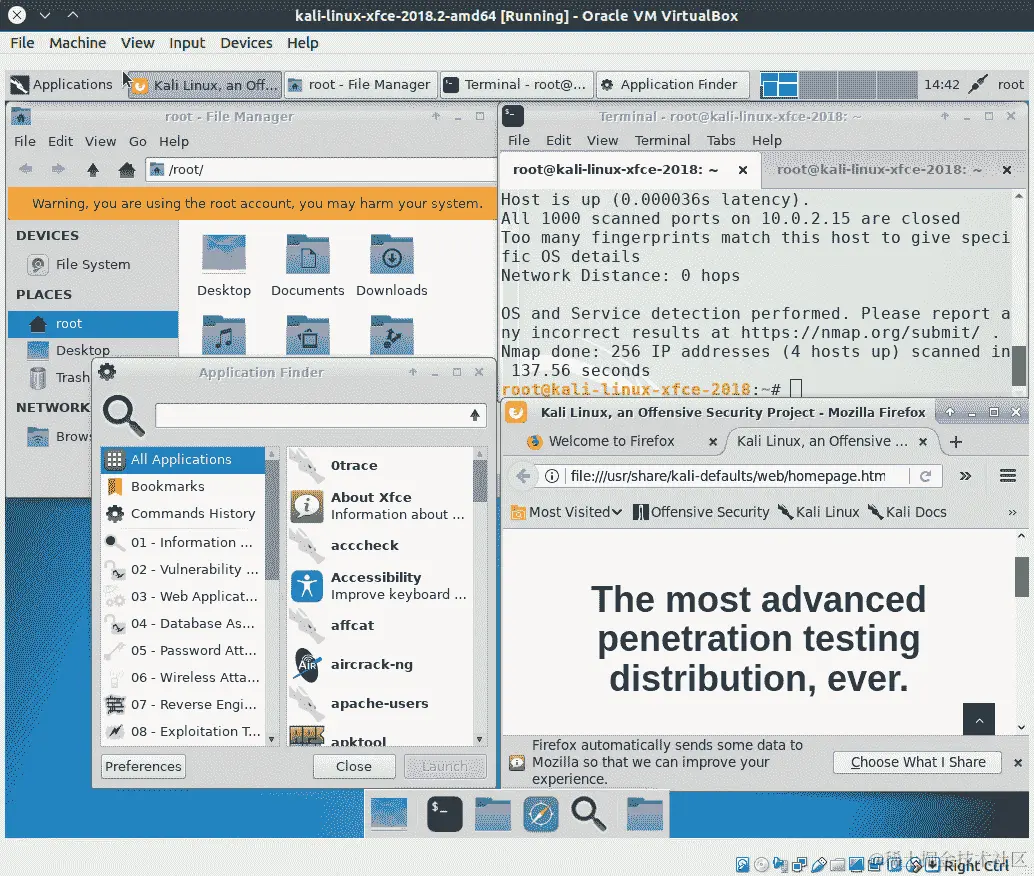Select the Desktop folder icon
Image resolution: width=1034 pixels, height=876 pixels.
(224, 265)
